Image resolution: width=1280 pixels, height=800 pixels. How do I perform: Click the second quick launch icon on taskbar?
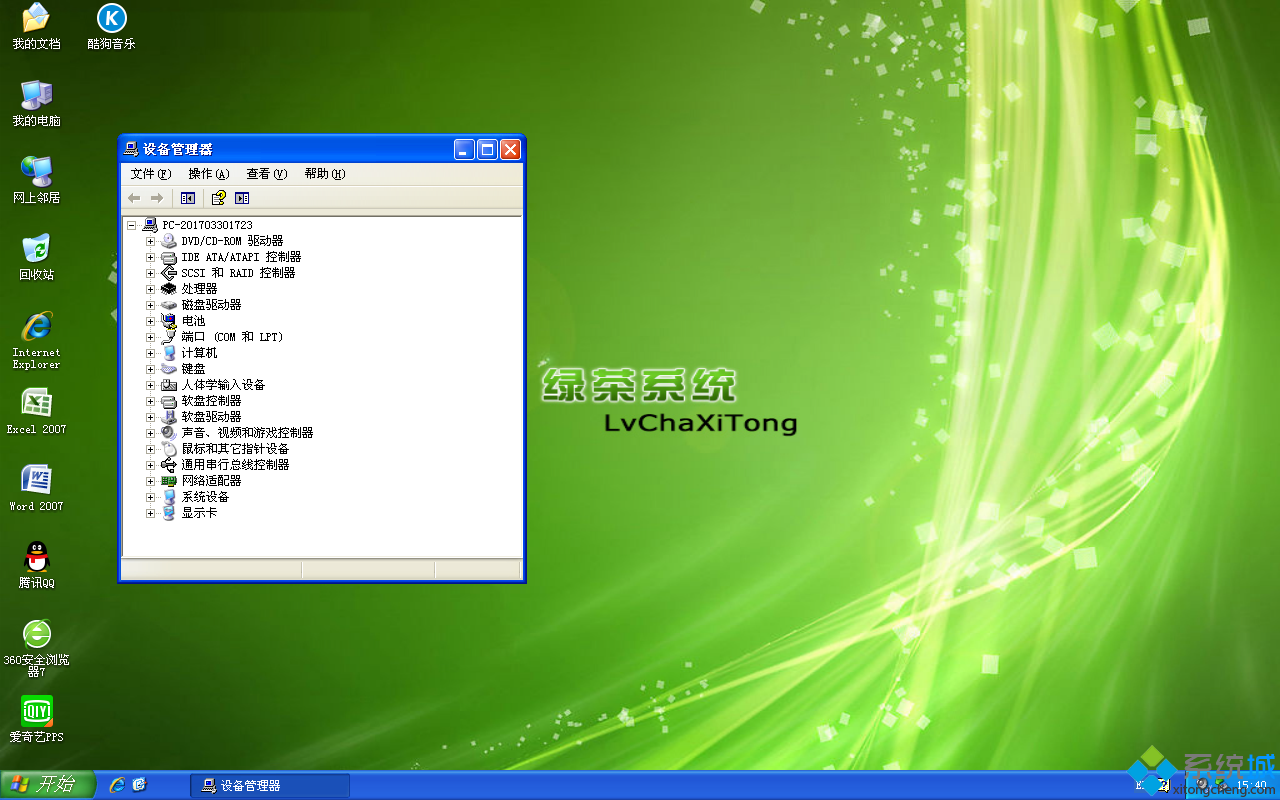click(140, 785)
